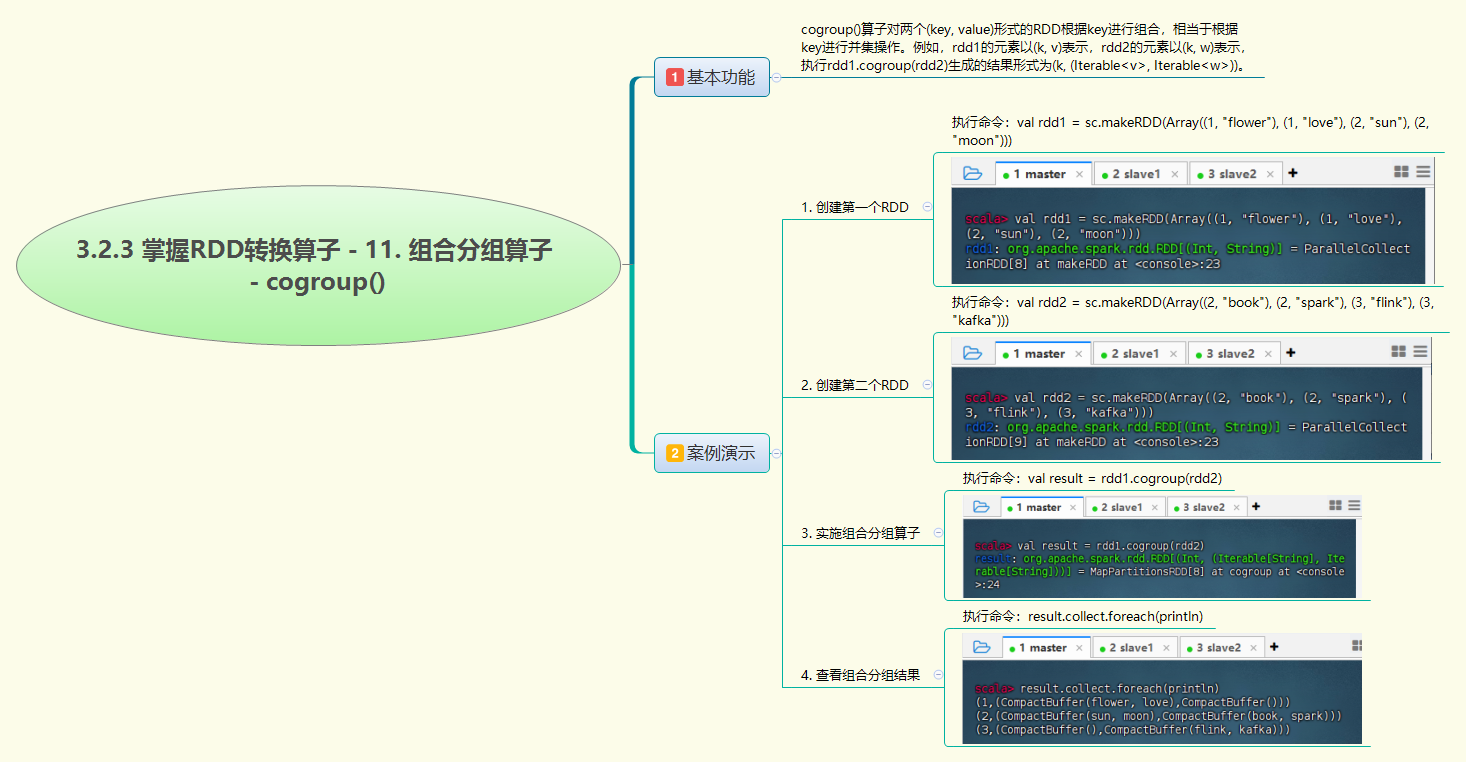Collapse the 1. 创建第一个RDD subtopic

pos(927,207)
